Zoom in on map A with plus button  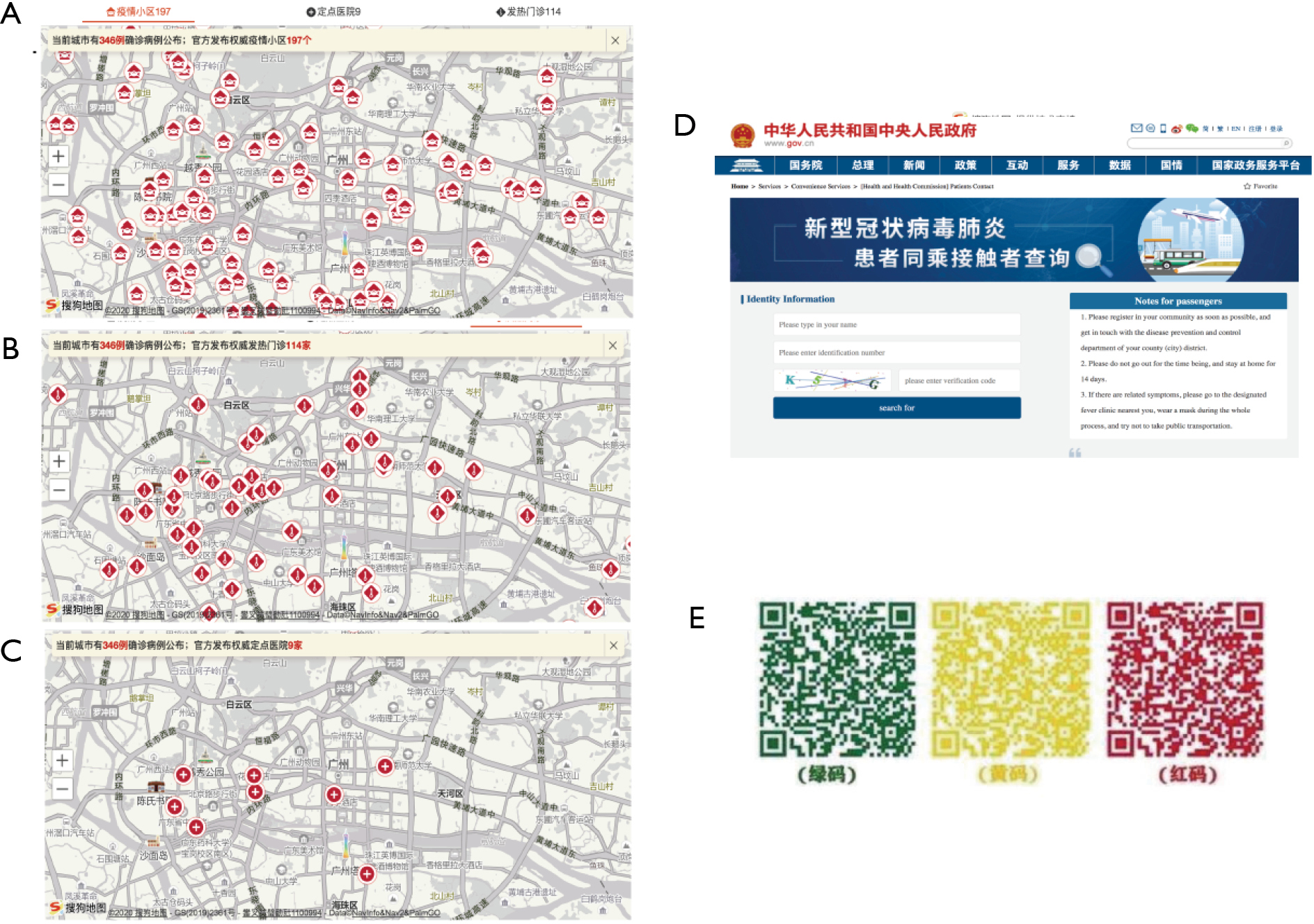point(58,156)
